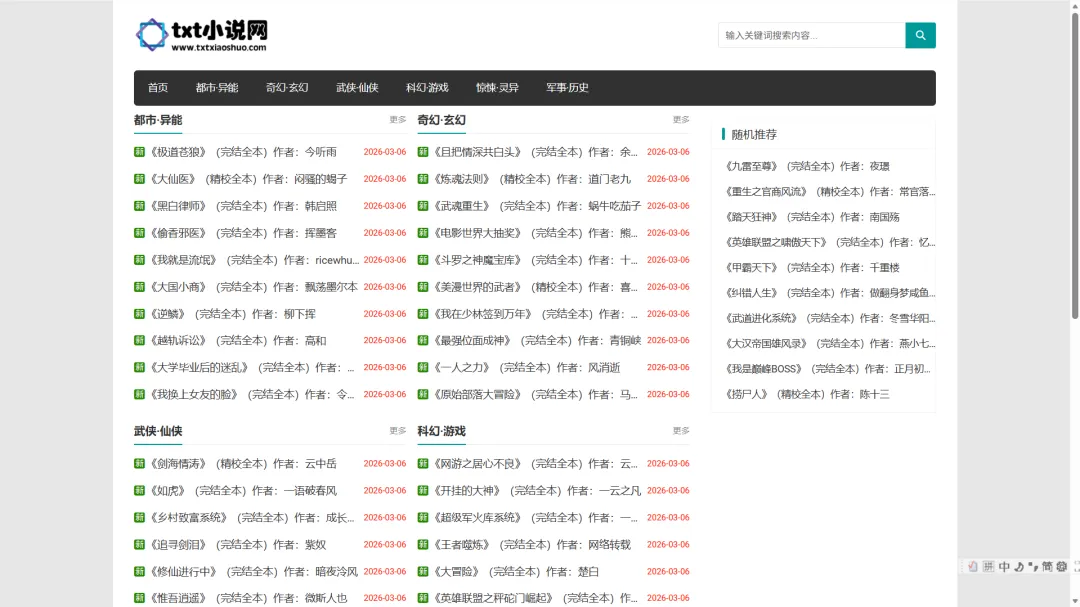Click green icon before 《炼魂法则》
This screenshot has width=1080, height=607.
[423, 178]
